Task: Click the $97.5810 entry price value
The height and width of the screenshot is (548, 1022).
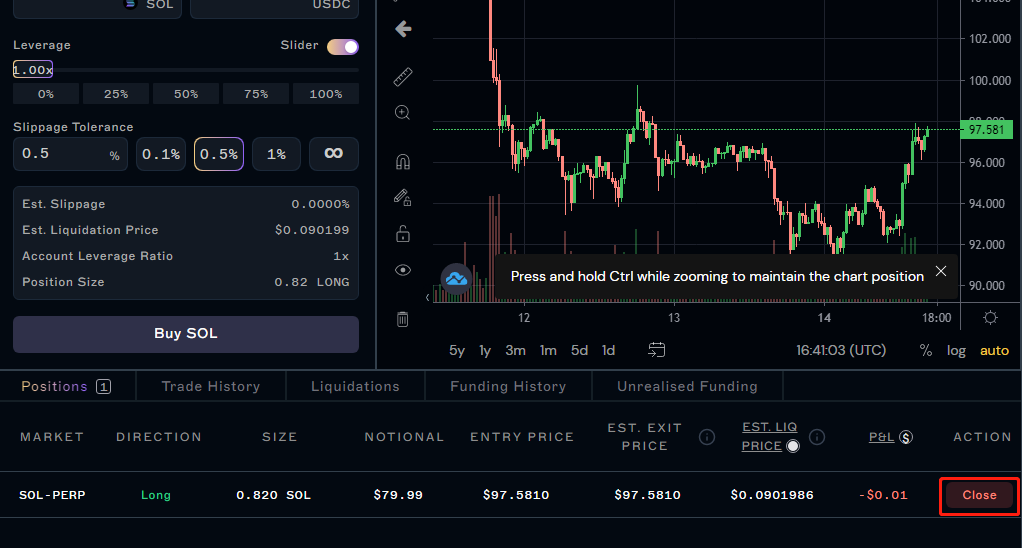Action: (516, 495)
